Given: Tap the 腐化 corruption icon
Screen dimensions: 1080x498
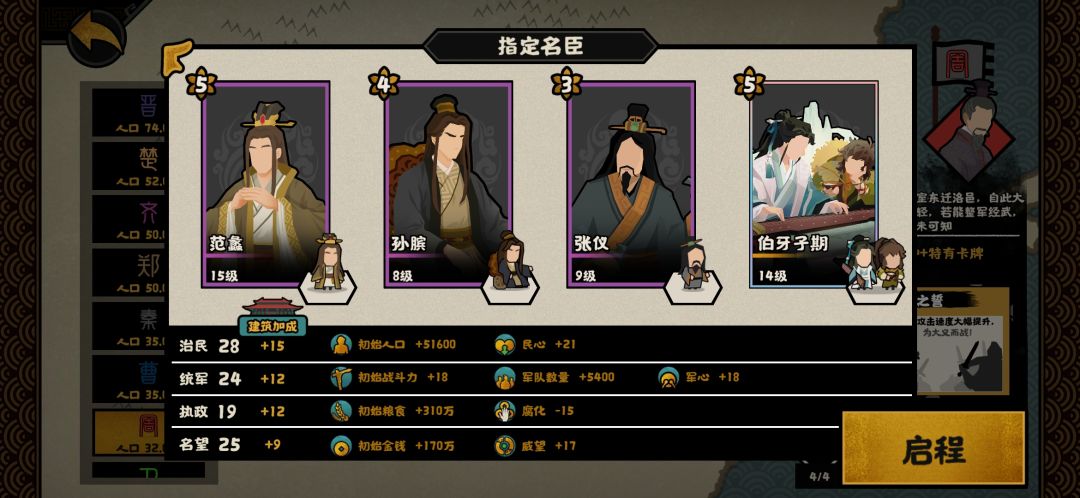Looking at the screenshot, I should pos(505,411).
